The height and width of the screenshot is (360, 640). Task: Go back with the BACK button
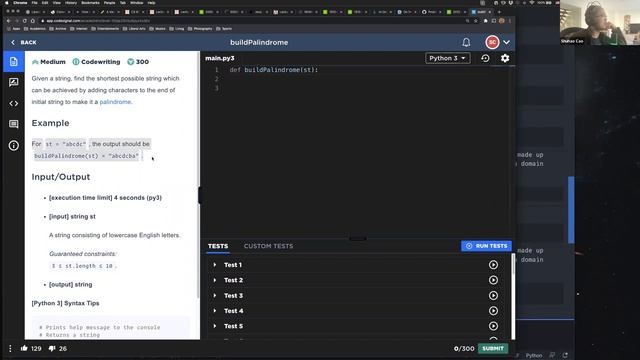pos(24,42)
